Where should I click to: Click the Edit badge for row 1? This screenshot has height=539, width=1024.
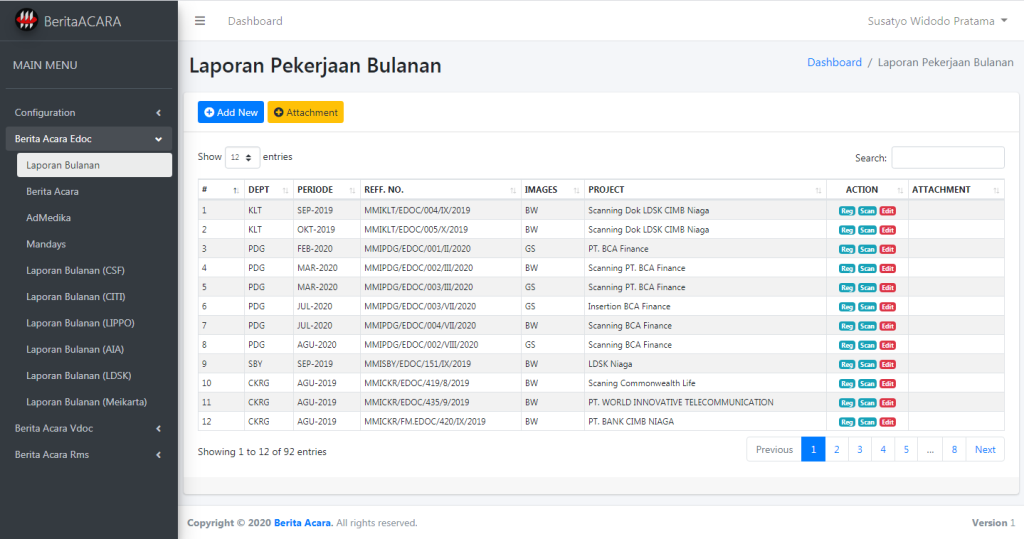coord(887,211)
